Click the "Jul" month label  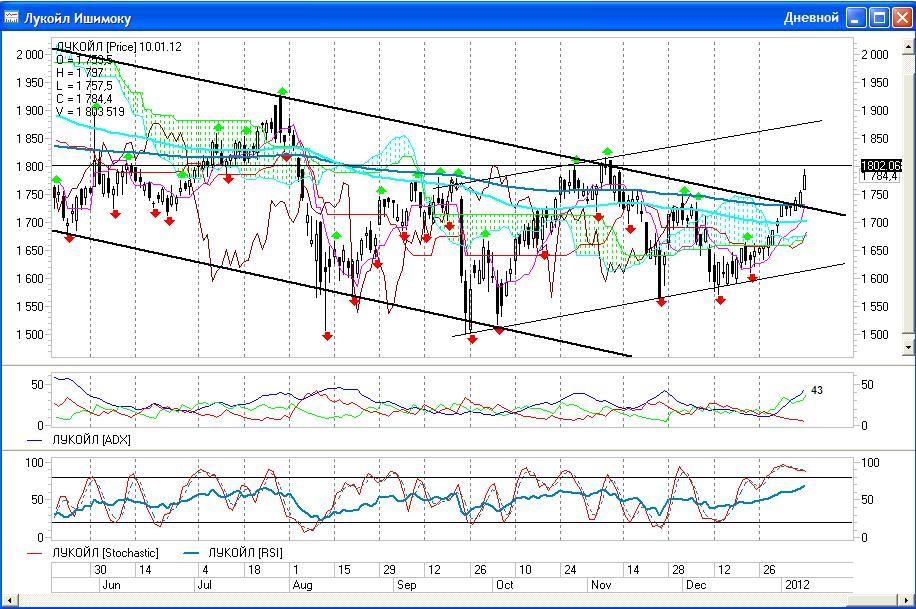(204, 585)
